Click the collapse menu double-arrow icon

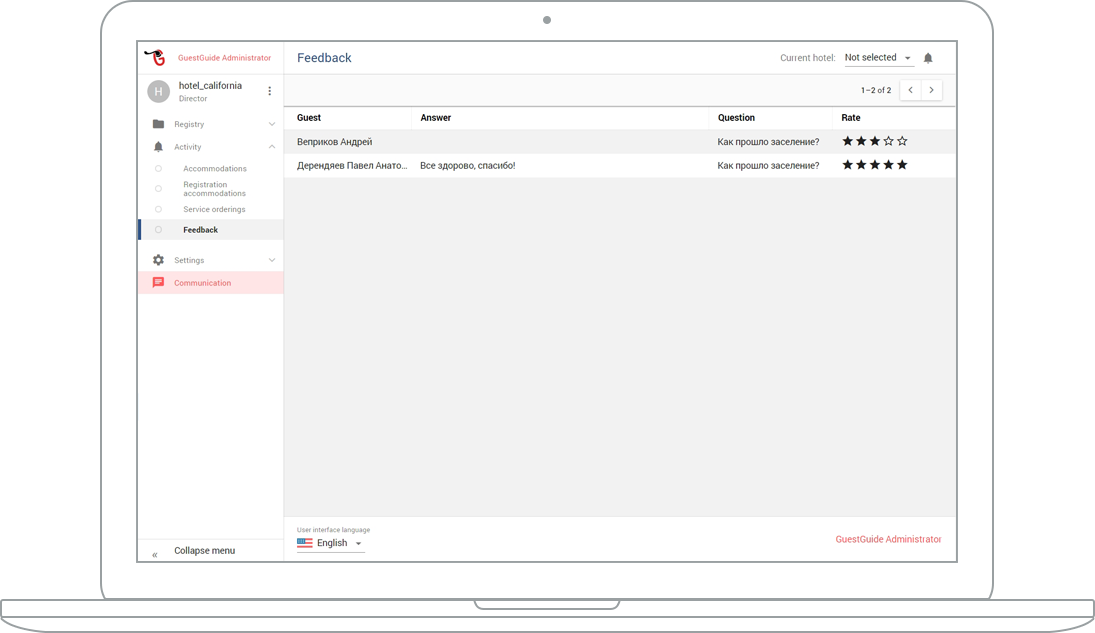(155, 555)
